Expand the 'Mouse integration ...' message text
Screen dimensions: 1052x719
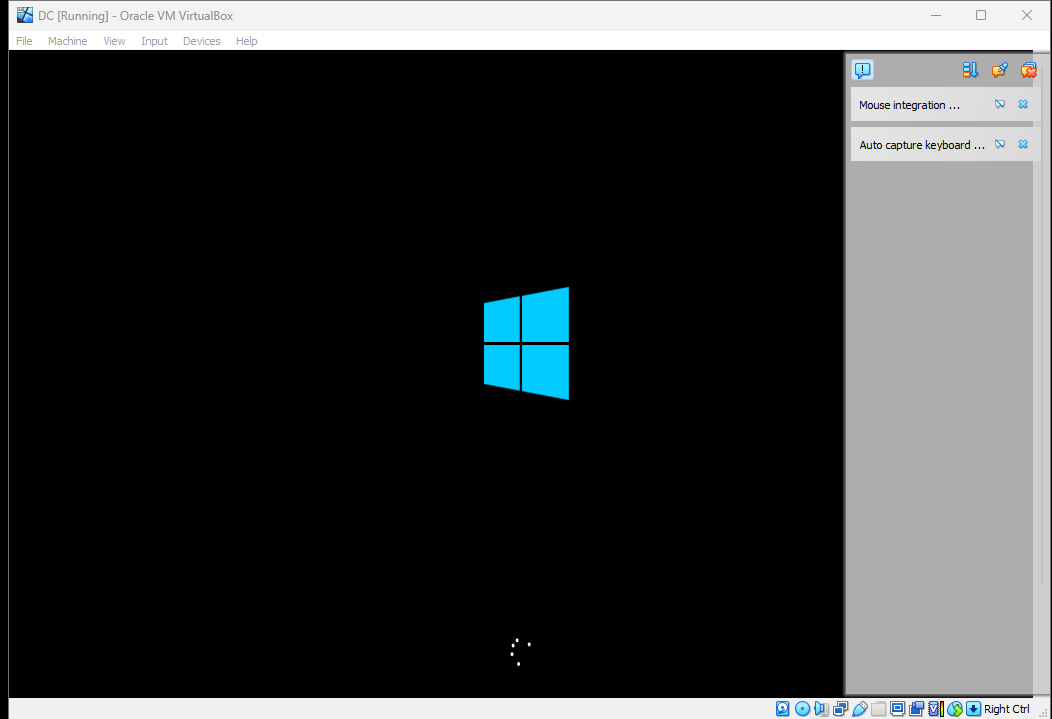tap(909, 105)
